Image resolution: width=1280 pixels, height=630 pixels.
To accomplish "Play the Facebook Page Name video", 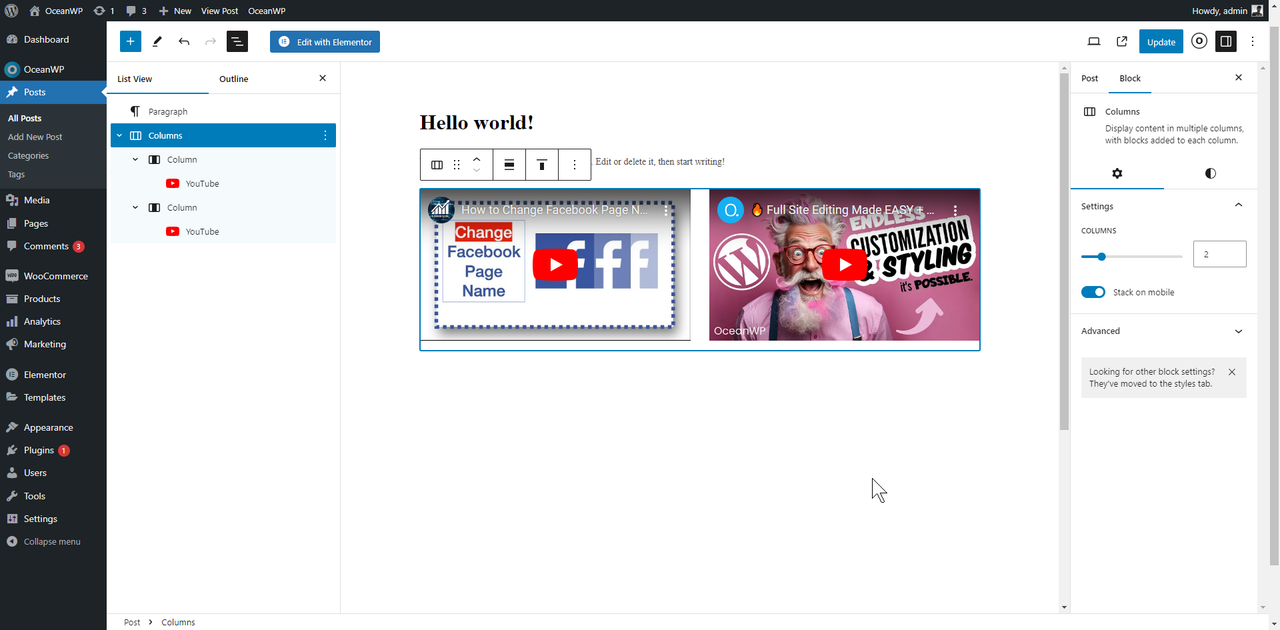I will [x=555, y=265].
